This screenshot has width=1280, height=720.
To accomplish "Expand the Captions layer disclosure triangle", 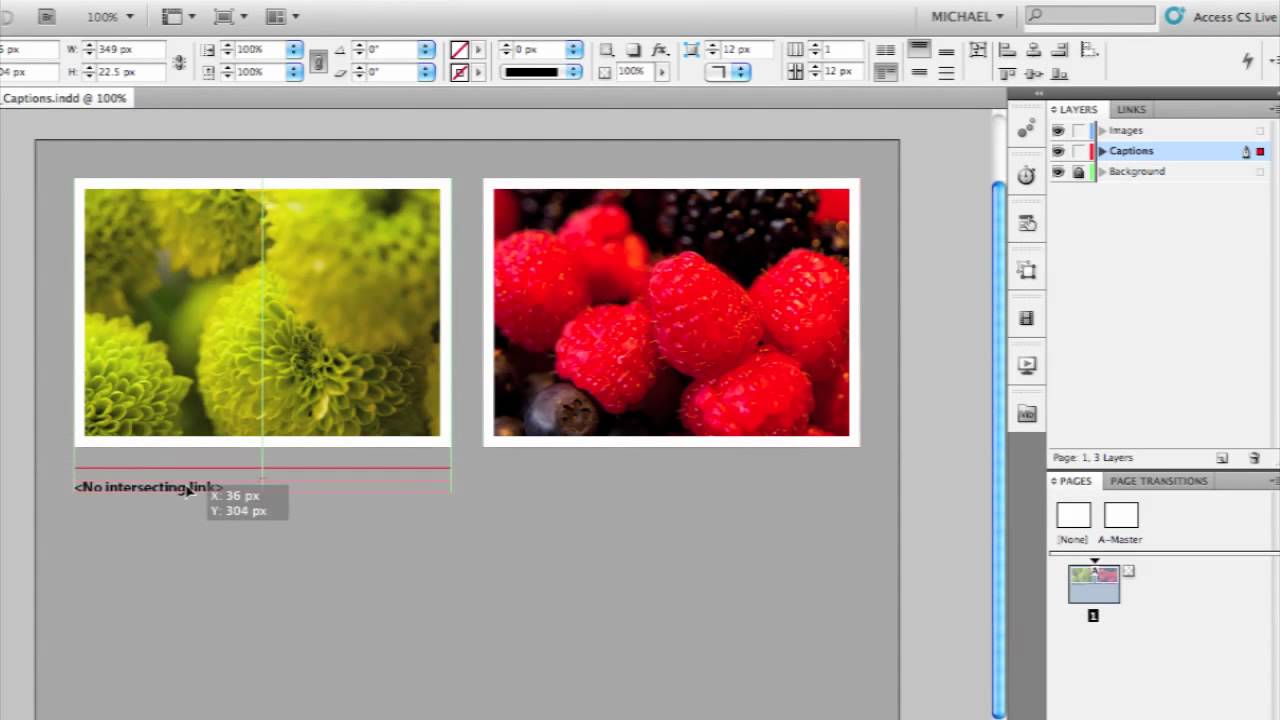I will [1102, 151].
